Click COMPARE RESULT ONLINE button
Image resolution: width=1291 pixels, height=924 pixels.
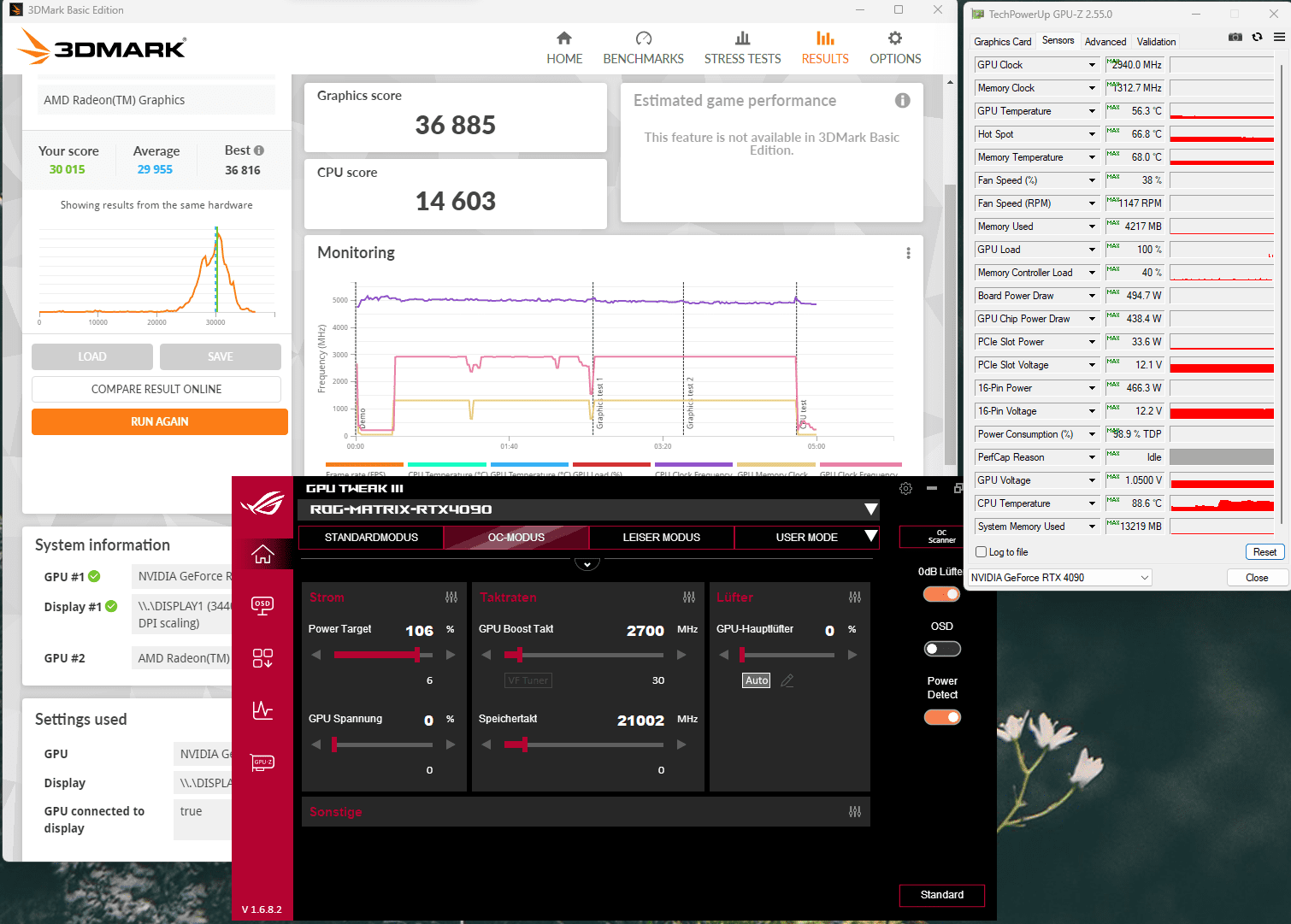point(156,389)
